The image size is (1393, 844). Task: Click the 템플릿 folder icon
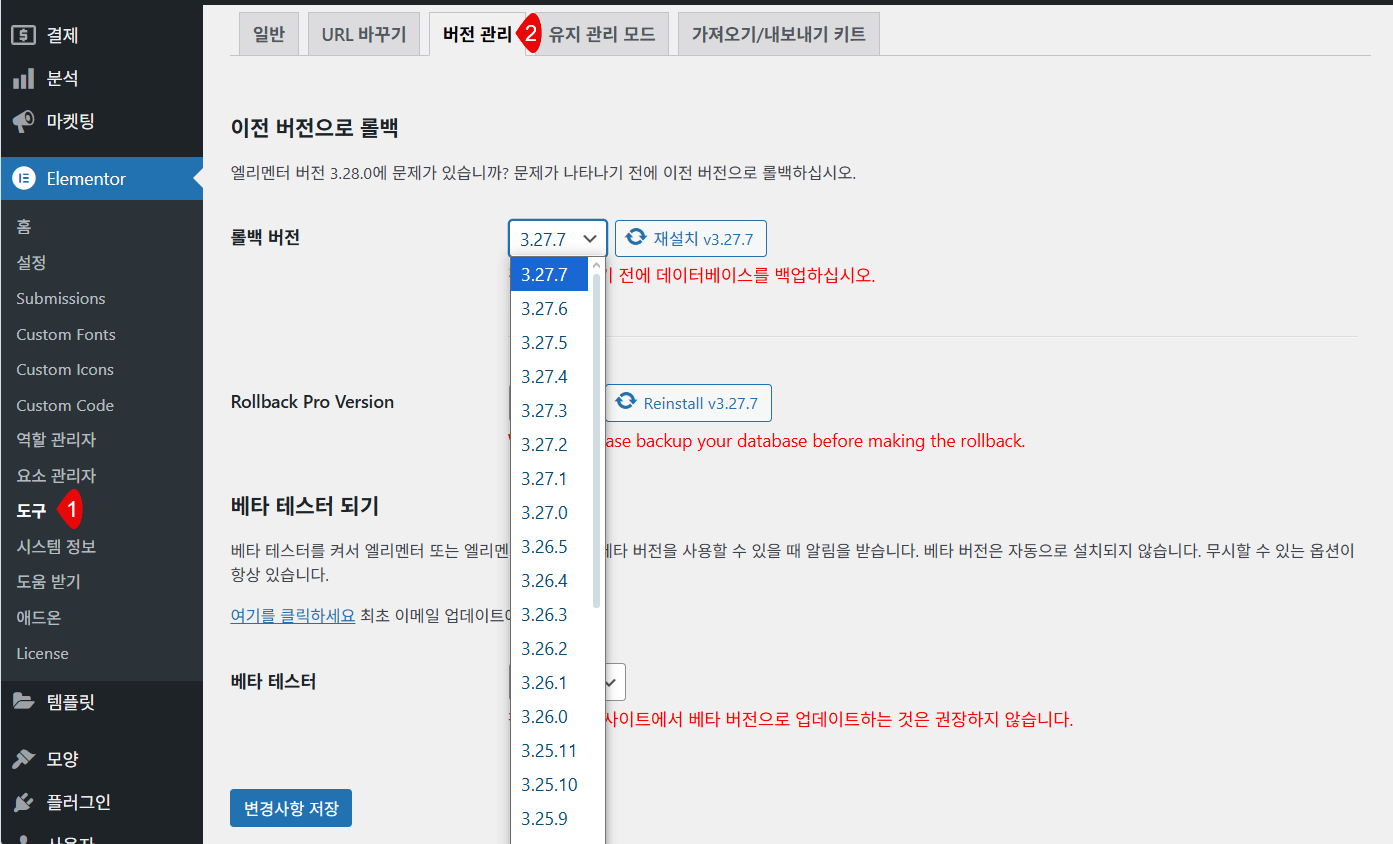coord(24,702)
